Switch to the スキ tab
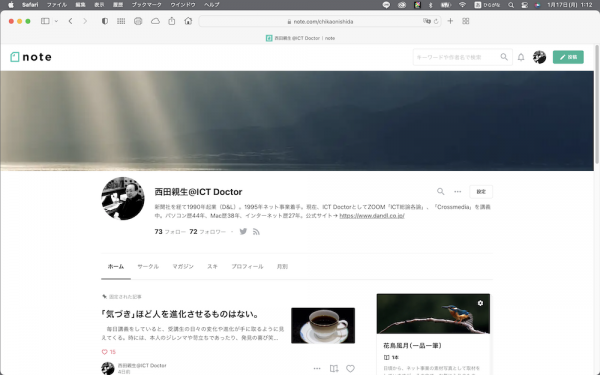The image size is (600, 375). tap(212, 266)
